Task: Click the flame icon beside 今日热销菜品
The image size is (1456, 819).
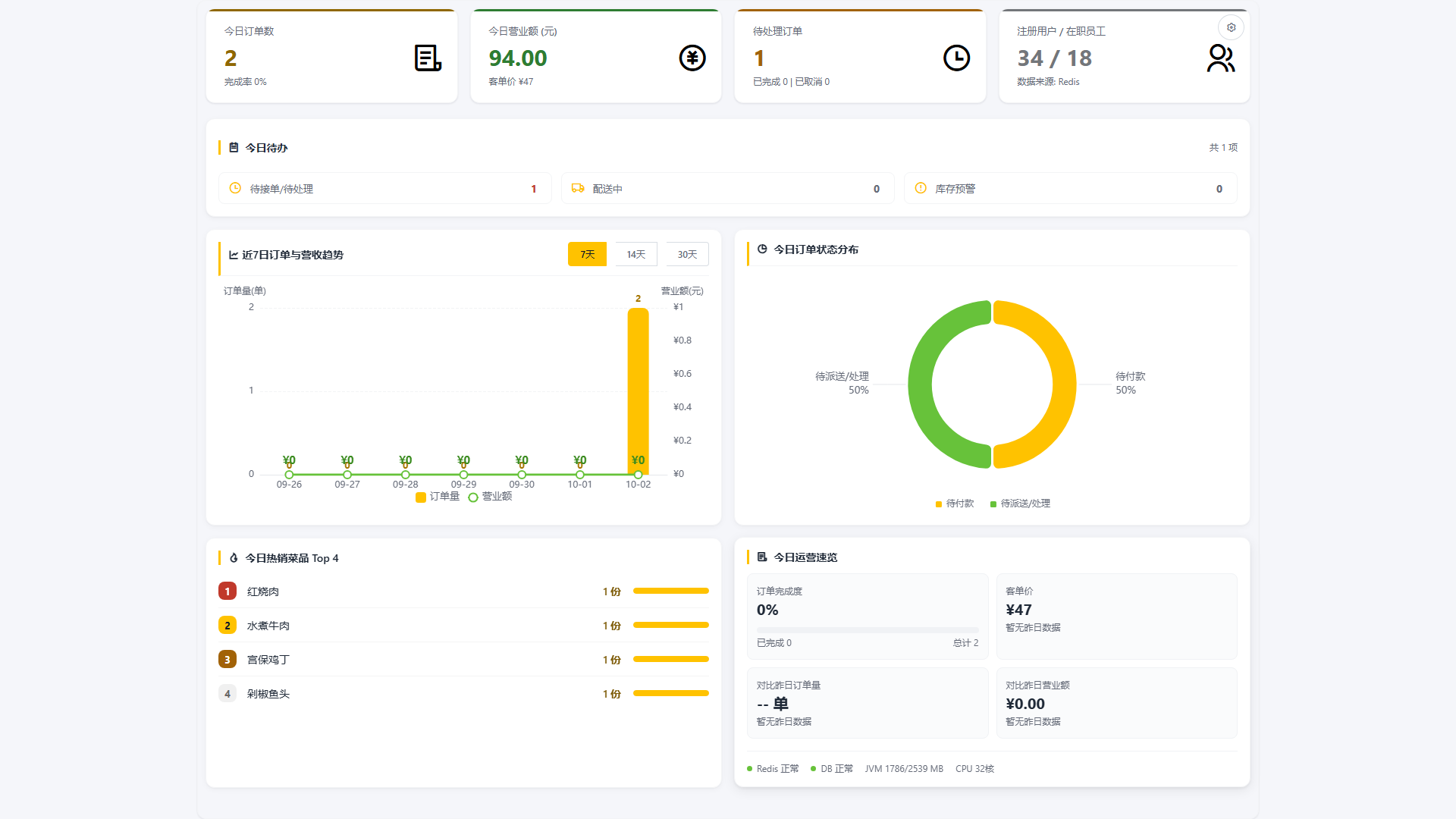Action: click(234, 557)
